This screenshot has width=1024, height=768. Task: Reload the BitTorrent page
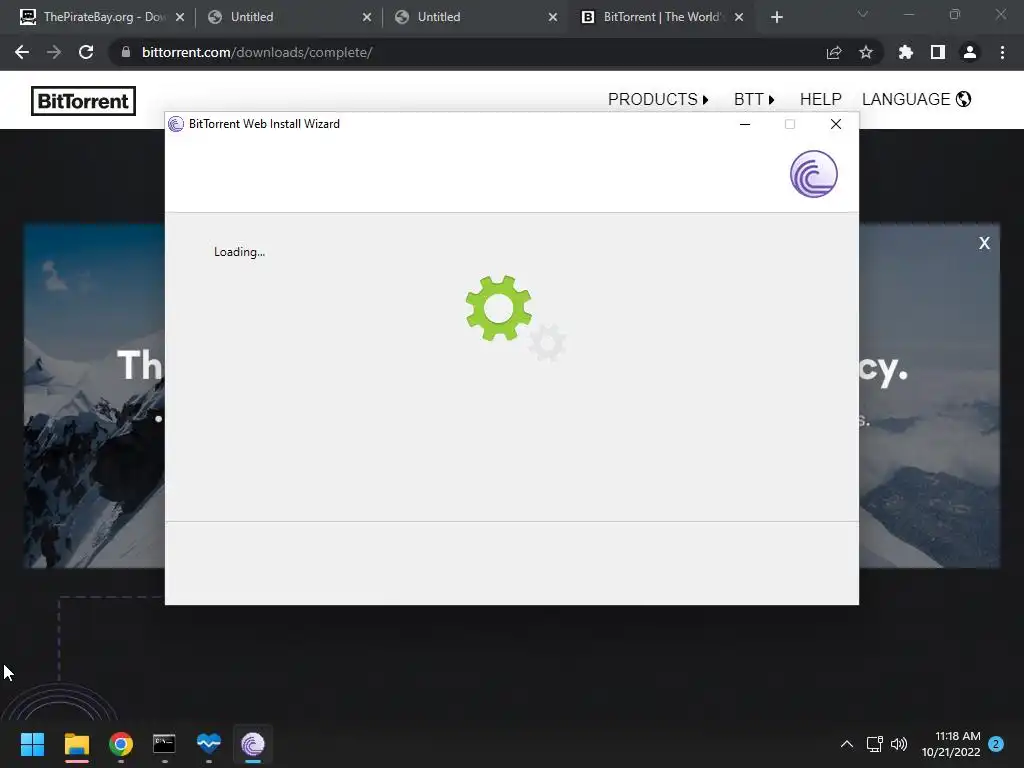click(x=86, y=52)
